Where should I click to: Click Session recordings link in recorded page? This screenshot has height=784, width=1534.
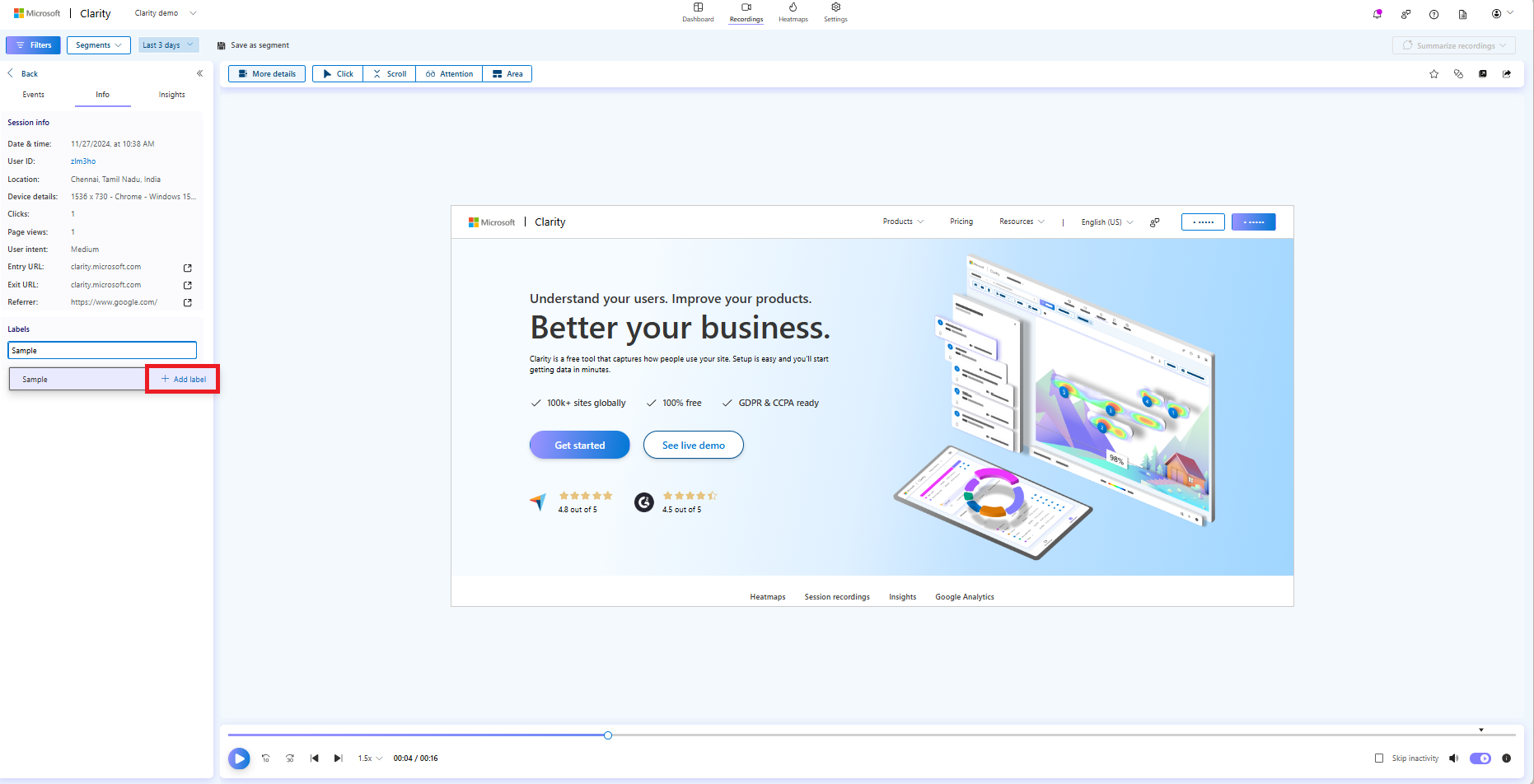click(x=837, y=597)
